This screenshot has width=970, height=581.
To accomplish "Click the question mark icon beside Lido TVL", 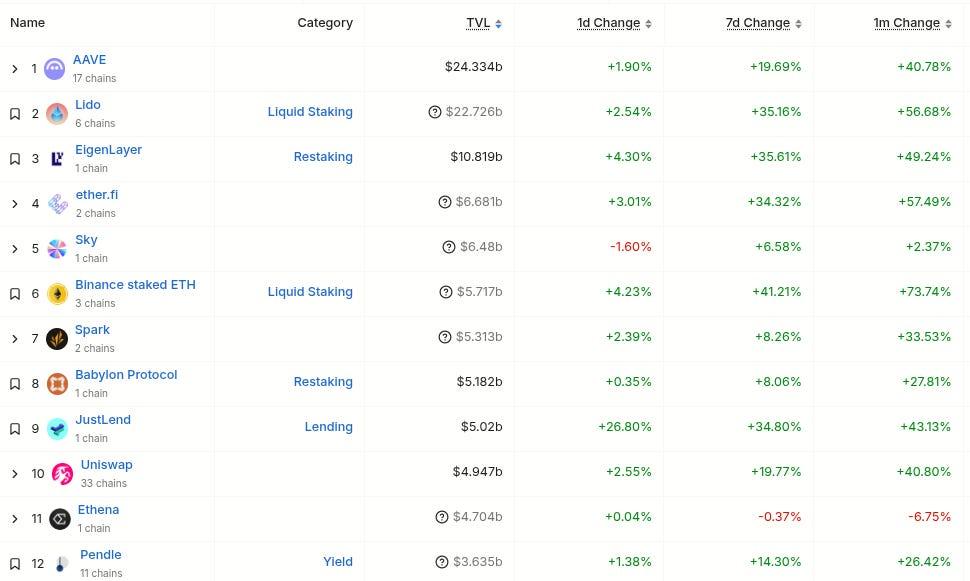I will [x=434, y=112].
